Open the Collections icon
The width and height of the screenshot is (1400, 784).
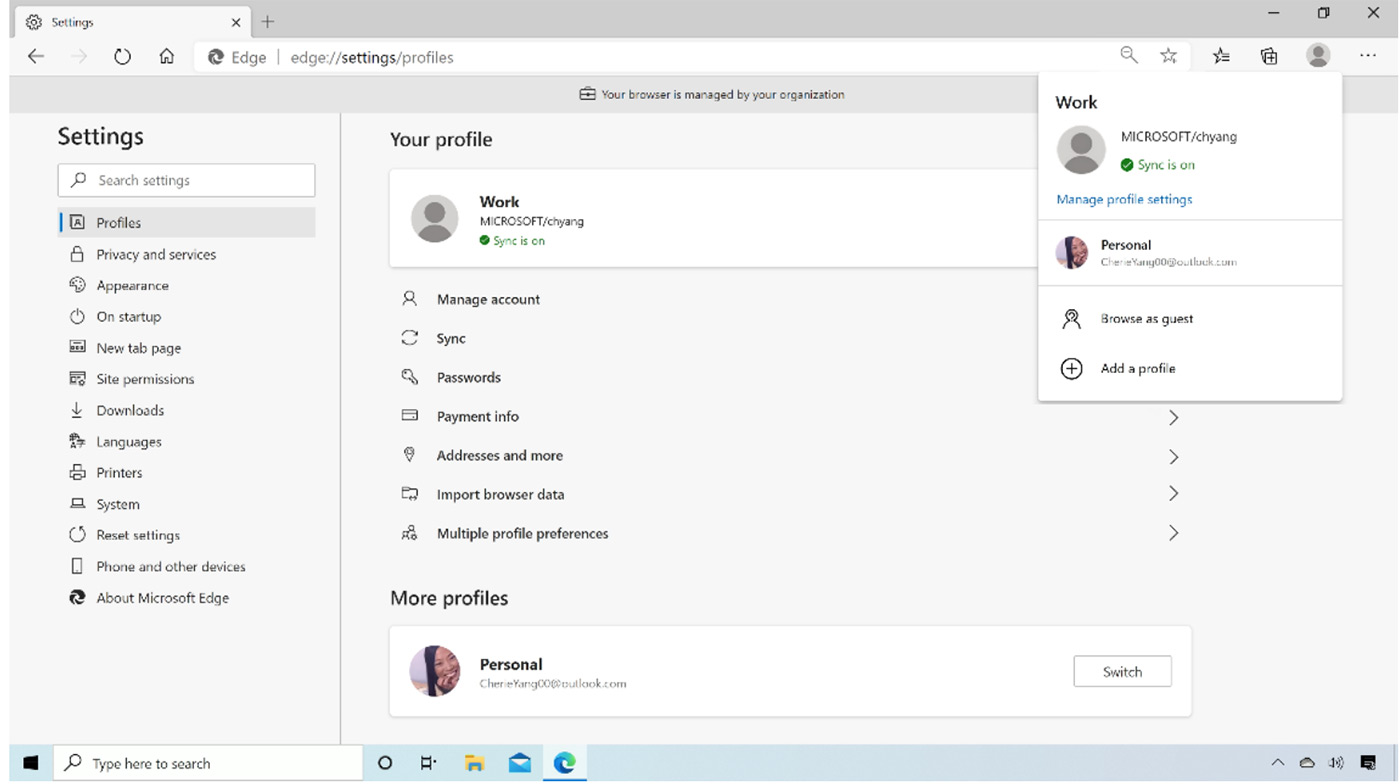1269,57
